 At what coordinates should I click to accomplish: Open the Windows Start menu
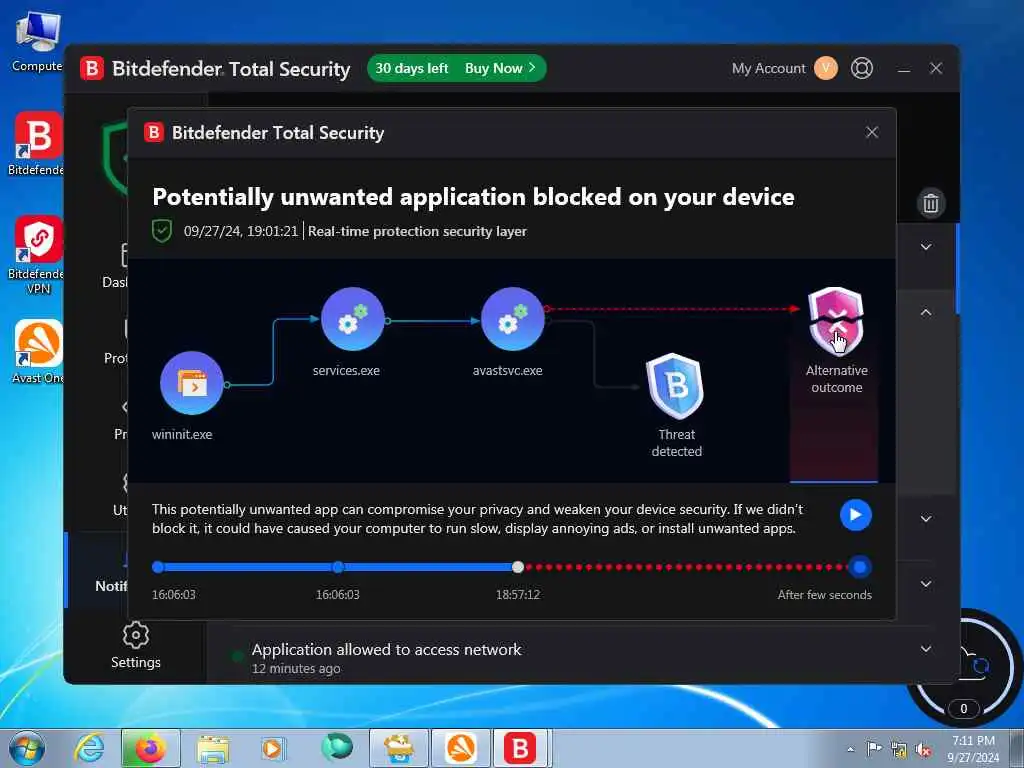tap(27, 748)
